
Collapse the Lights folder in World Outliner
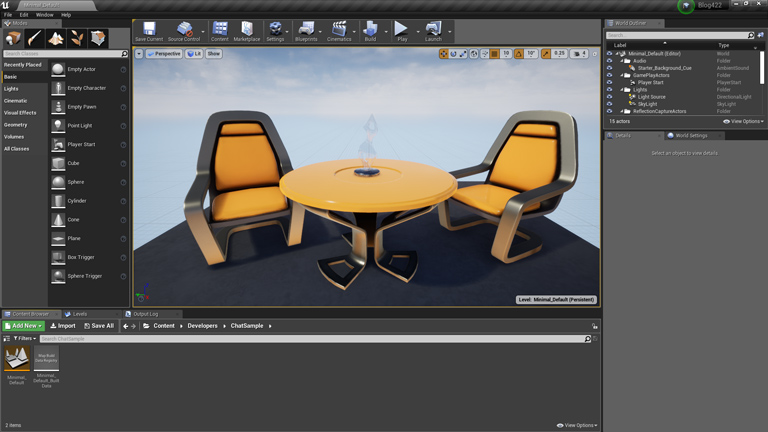coord(622,90)
